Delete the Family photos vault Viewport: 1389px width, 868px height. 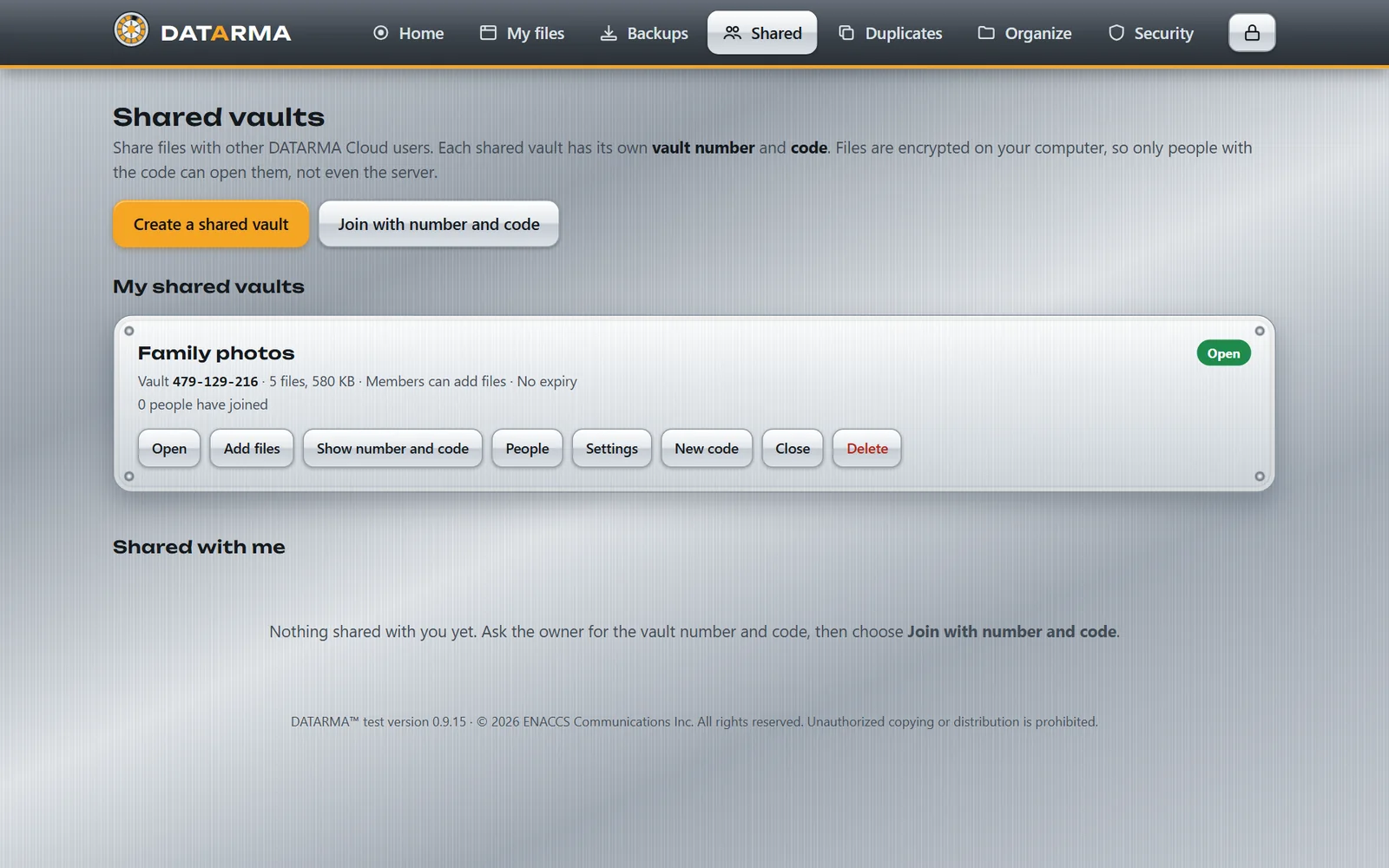point(867,449)
